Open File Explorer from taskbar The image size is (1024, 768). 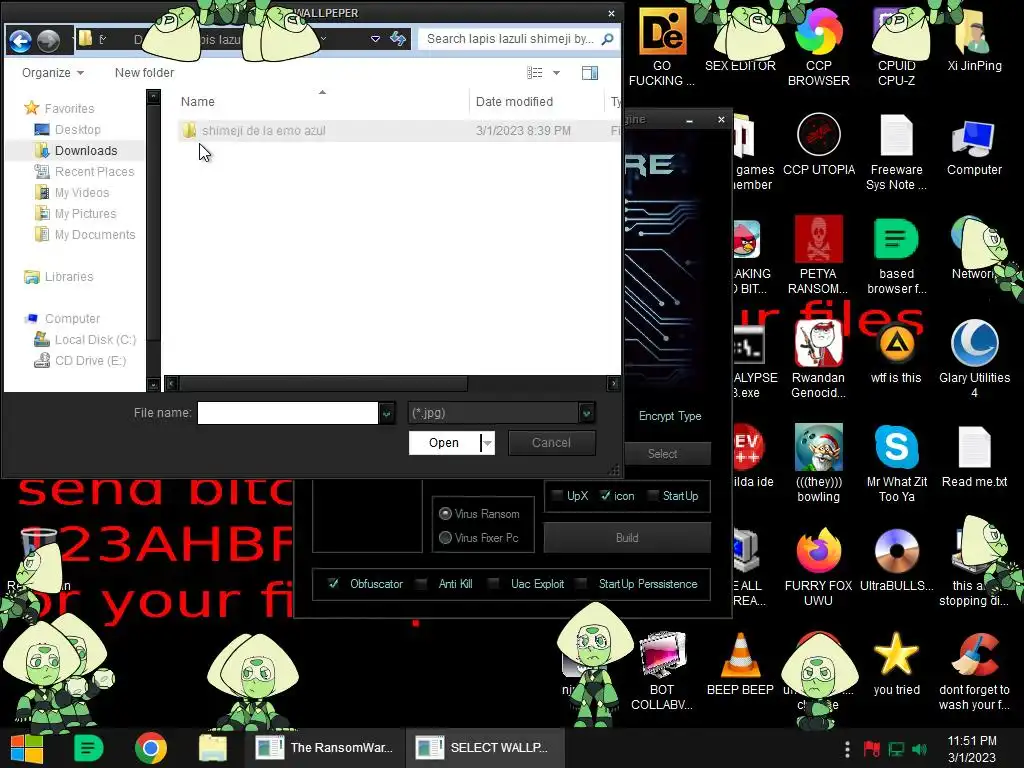click(213, 748)
